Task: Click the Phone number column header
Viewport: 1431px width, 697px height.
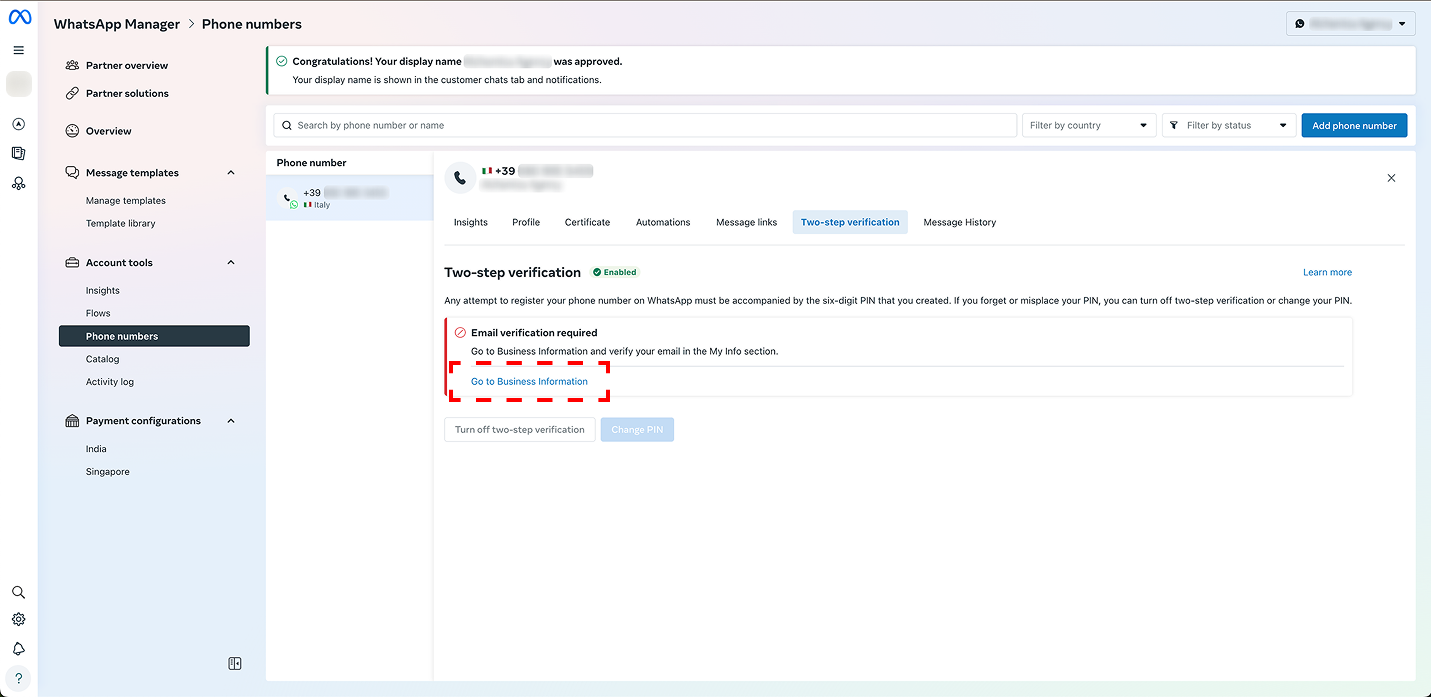Action: click(x=312, y=163)
